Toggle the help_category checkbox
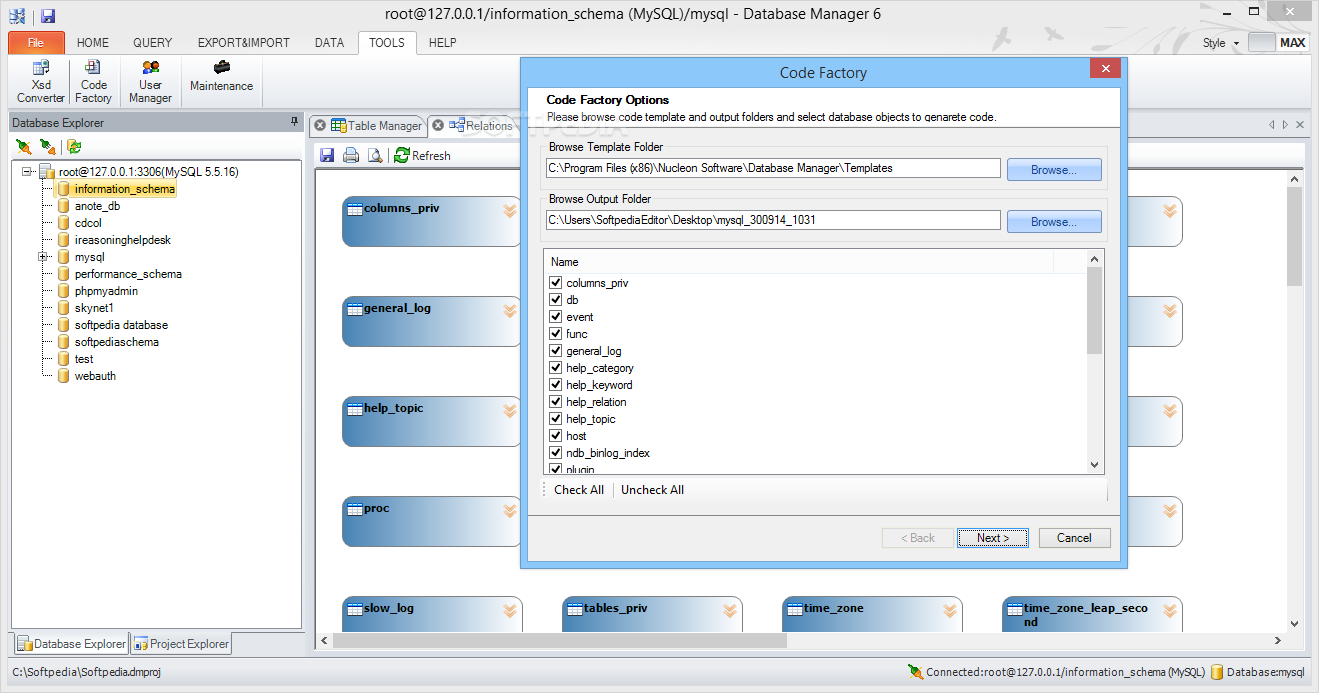This screenshot has width=1319, height=693. click(556, 368)
